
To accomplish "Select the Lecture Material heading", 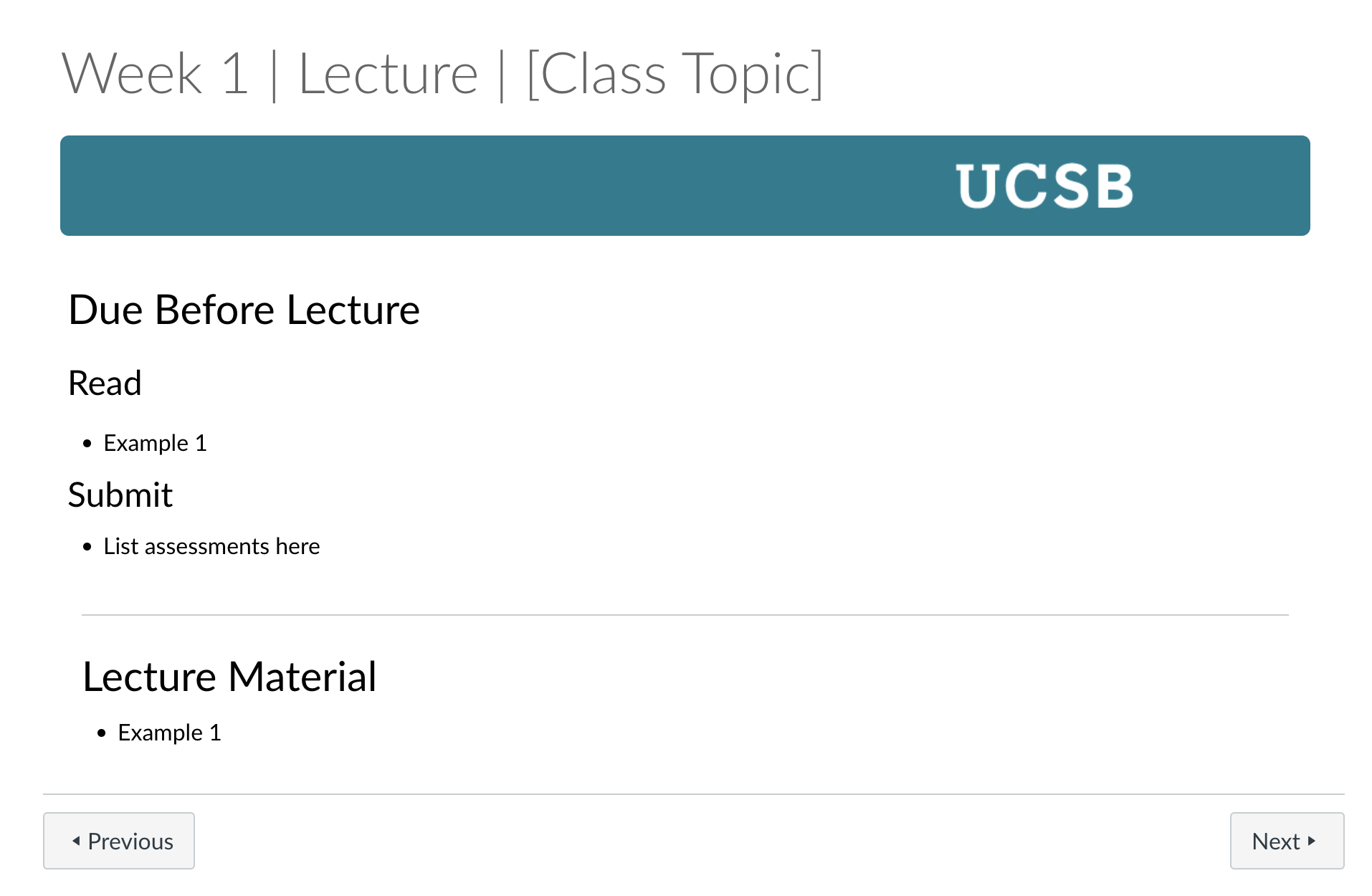I will tap(230, 675).
